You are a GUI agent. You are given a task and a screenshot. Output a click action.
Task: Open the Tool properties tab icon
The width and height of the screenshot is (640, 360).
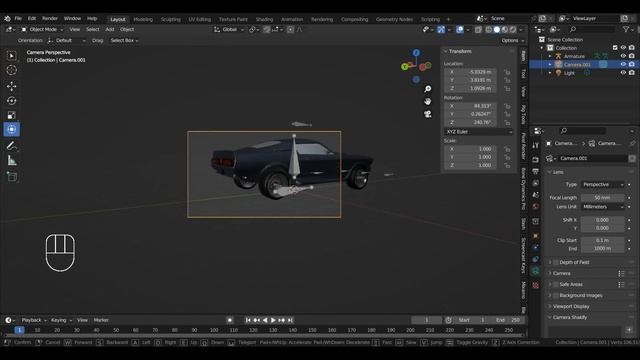click(x=536, y=145)
